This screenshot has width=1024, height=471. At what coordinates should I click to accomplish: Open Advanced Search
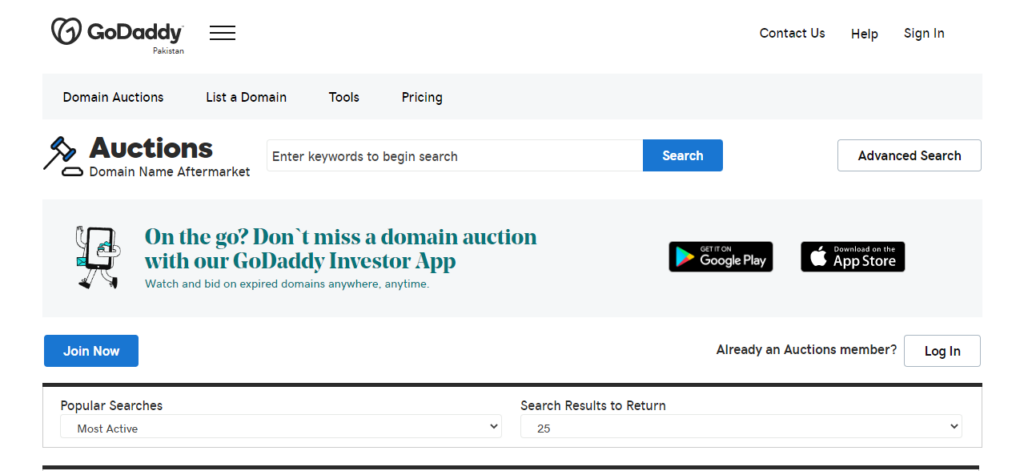909,155
